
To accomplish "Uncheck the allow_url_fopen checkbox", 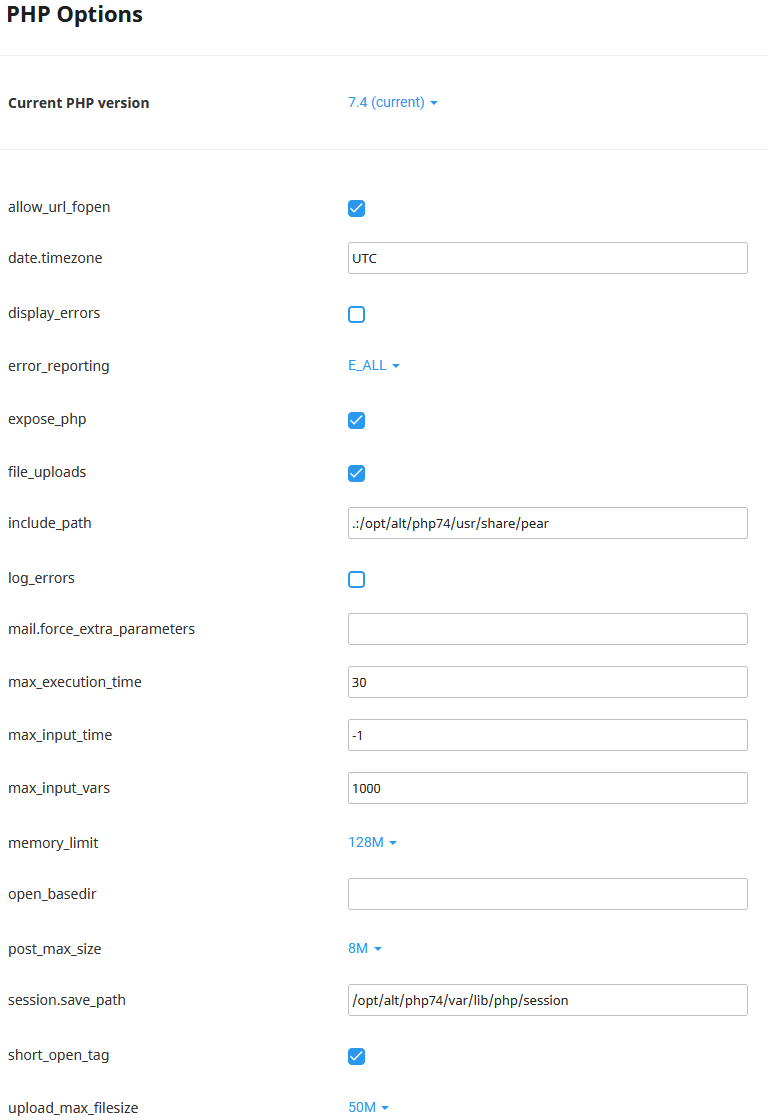I will tap(356, 208).
